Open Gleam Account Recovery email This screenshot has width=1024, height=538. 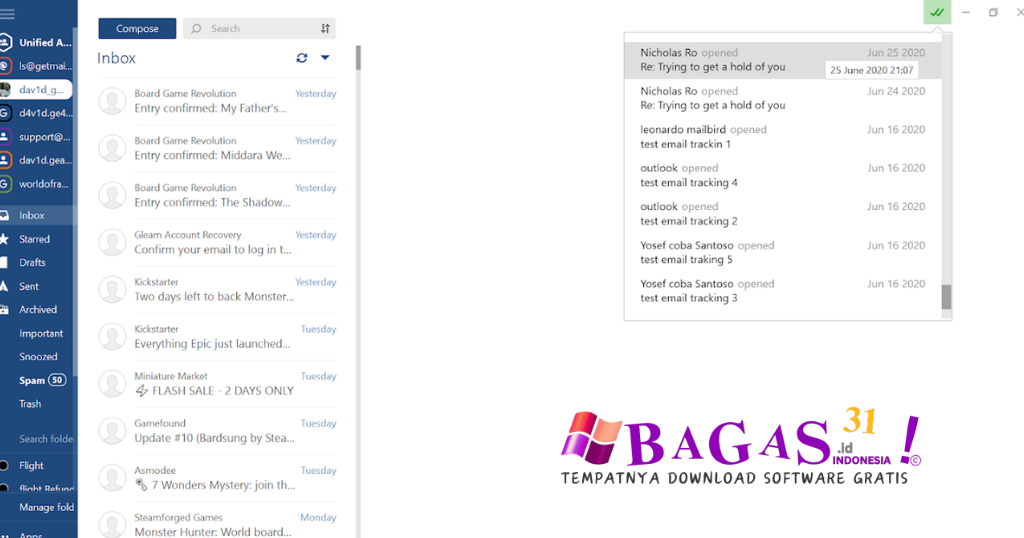point(217,242)
